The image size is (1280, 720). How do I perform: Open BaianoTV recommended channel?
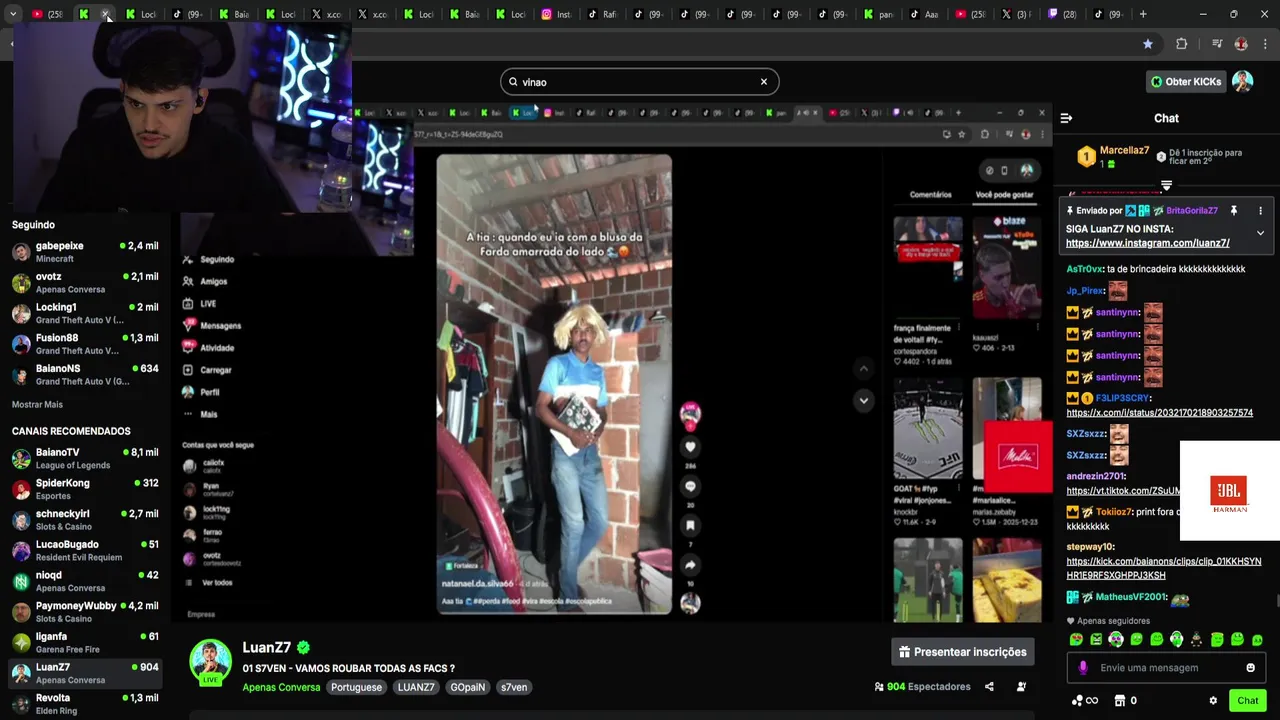coord(85,459)
